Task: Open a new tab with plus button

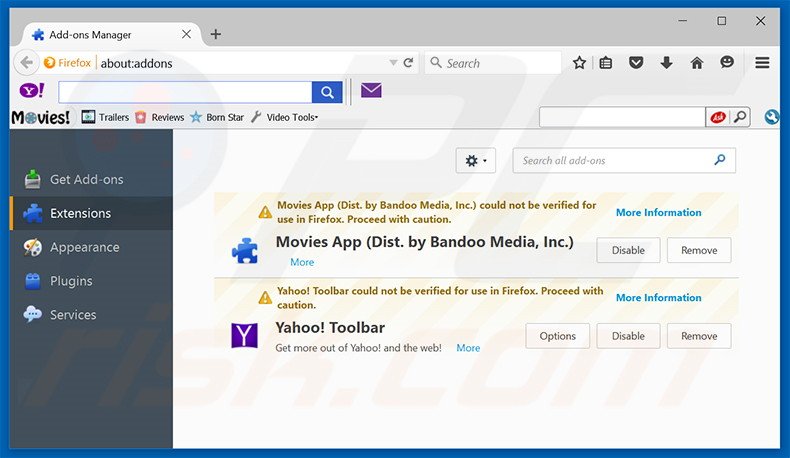Action: tap(216, 34)
